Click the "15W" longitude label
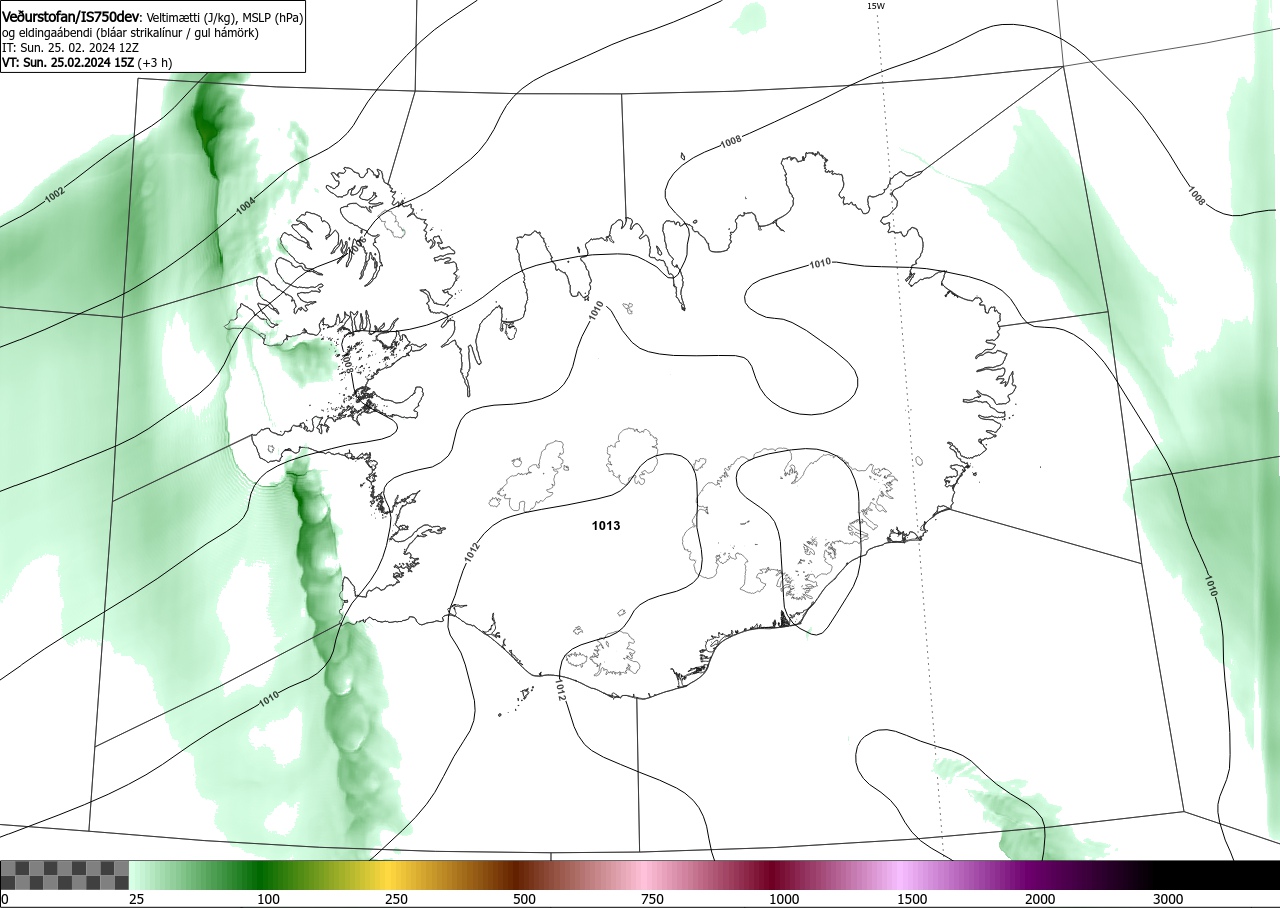 [x=876, y=6]
